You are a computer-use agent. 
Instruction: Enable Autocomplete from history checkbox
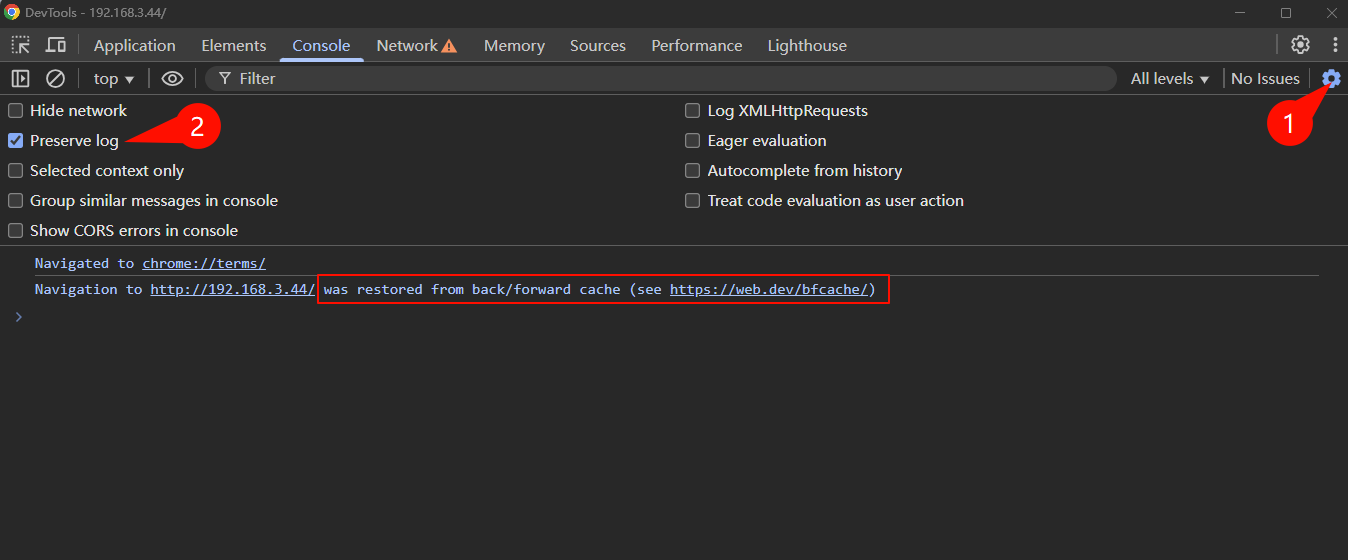[x=692, y=171]
